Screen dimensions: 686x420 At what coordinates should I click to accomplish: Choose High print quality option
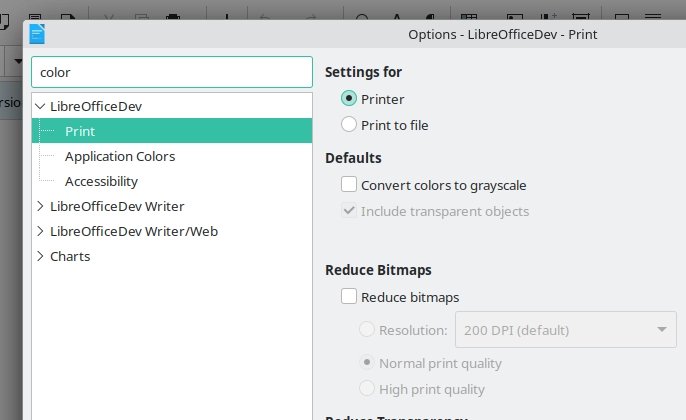[x=367, y=388]
